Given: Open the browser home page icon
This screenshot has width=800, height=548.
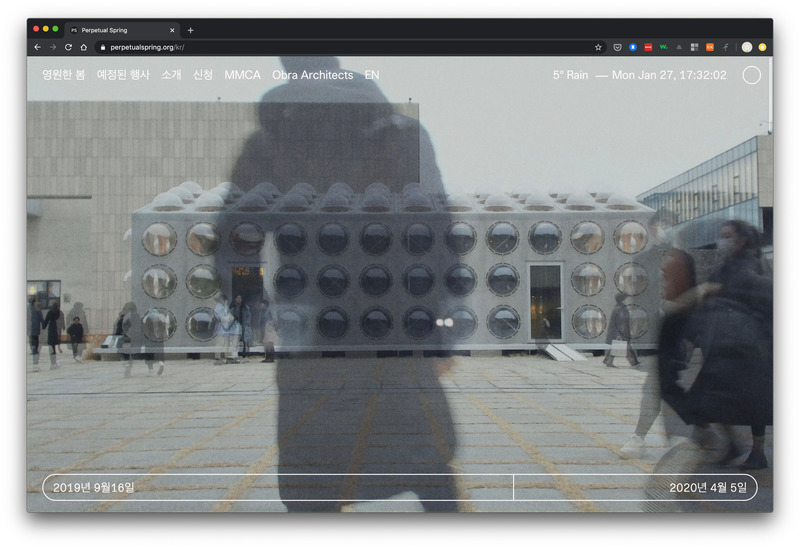Looking at the screenshot, I should pos(84,47).
